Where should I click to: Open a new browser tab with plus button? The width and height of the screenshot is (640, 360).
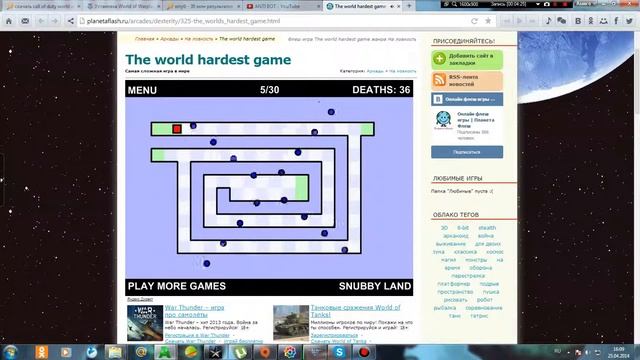pos(409,6)
